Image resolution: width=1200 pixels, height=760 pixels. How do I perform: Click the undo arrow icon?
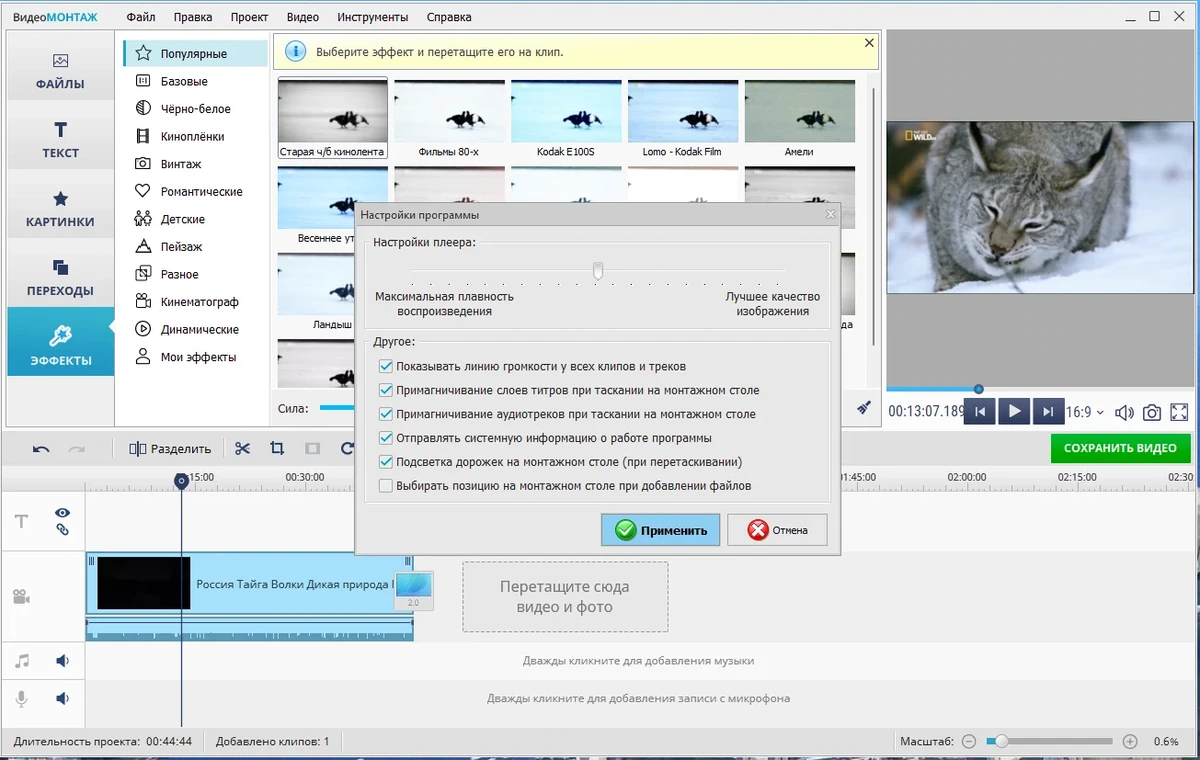[41, 449]
